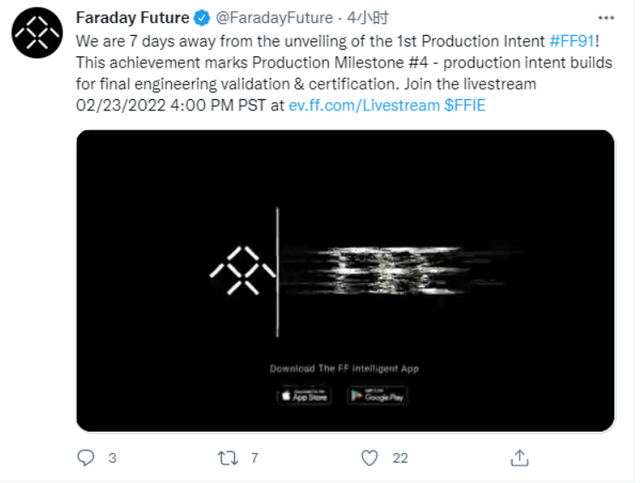Viewport: 640px width, 483px height.
Task: Click the Download The FF Intelligent App text
Action: pyautogui.click(x=344, y=369)
